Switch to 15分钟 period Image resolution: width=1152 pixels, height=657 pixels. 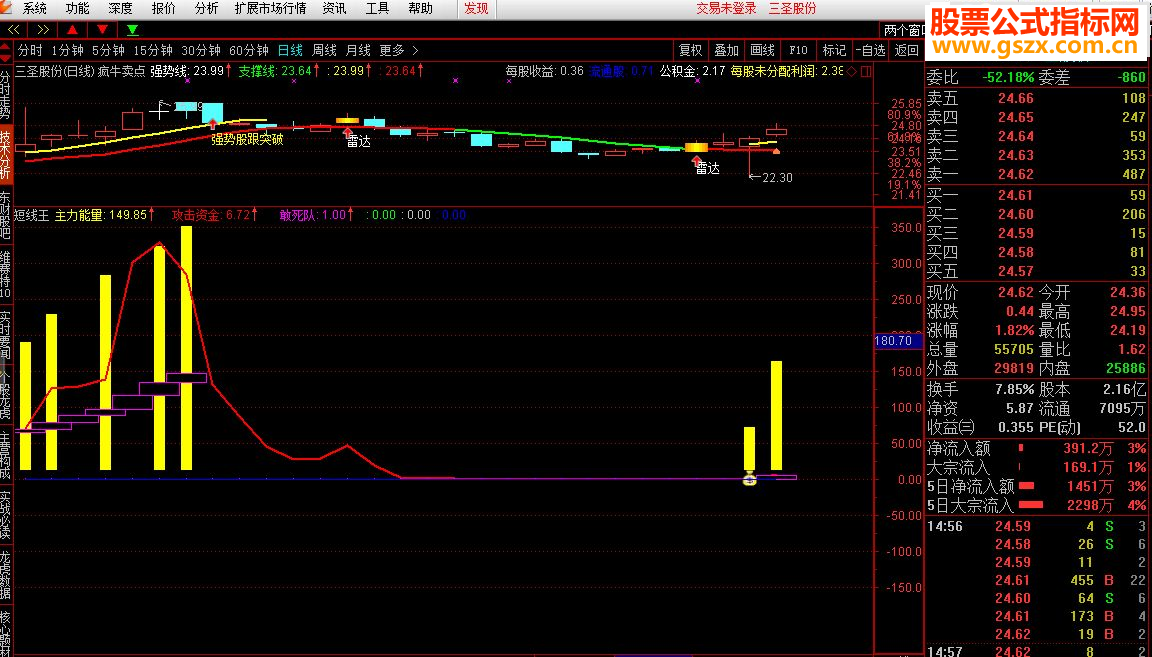pos(153,51)
